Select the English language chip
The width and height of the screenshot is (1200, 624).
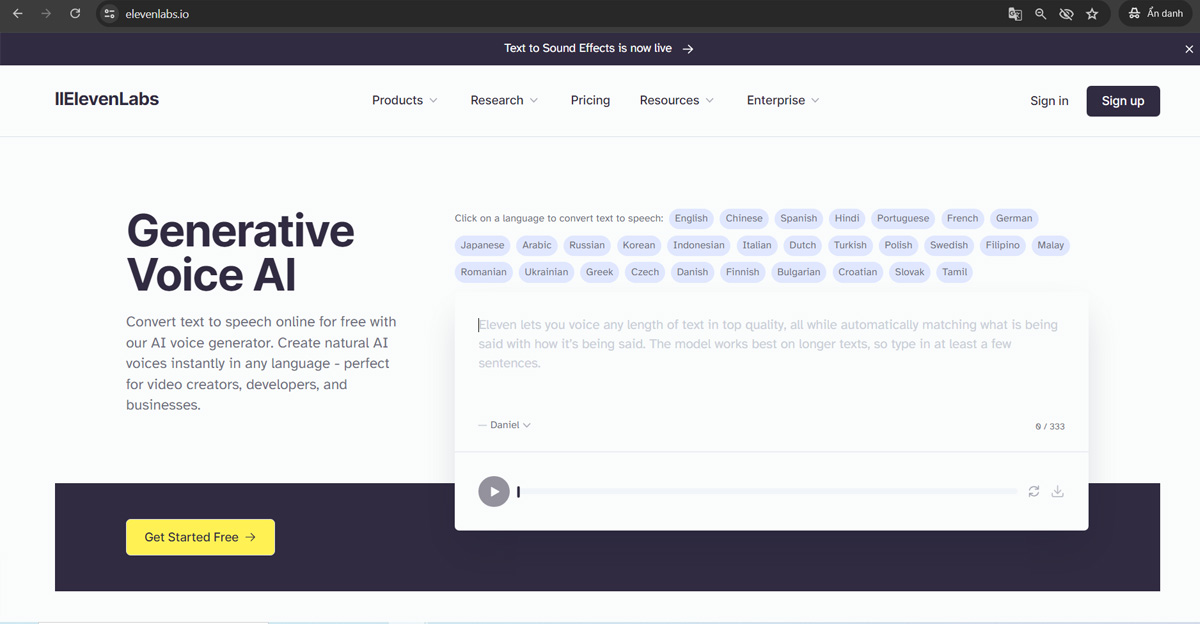coord(691,218)
